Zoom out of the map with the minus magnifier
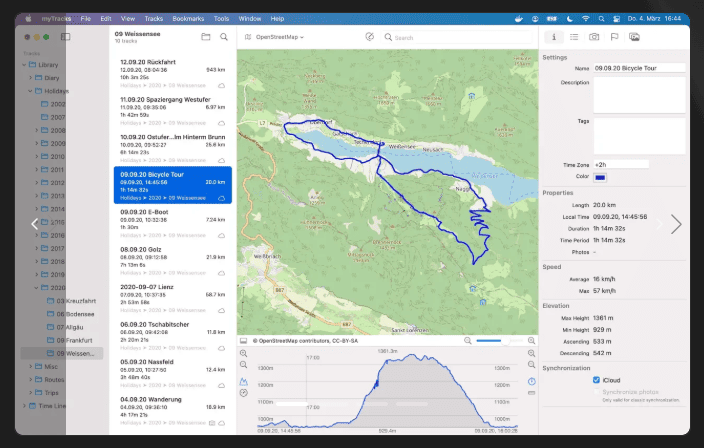Screen dimensions: 704x448 (468, 341)
